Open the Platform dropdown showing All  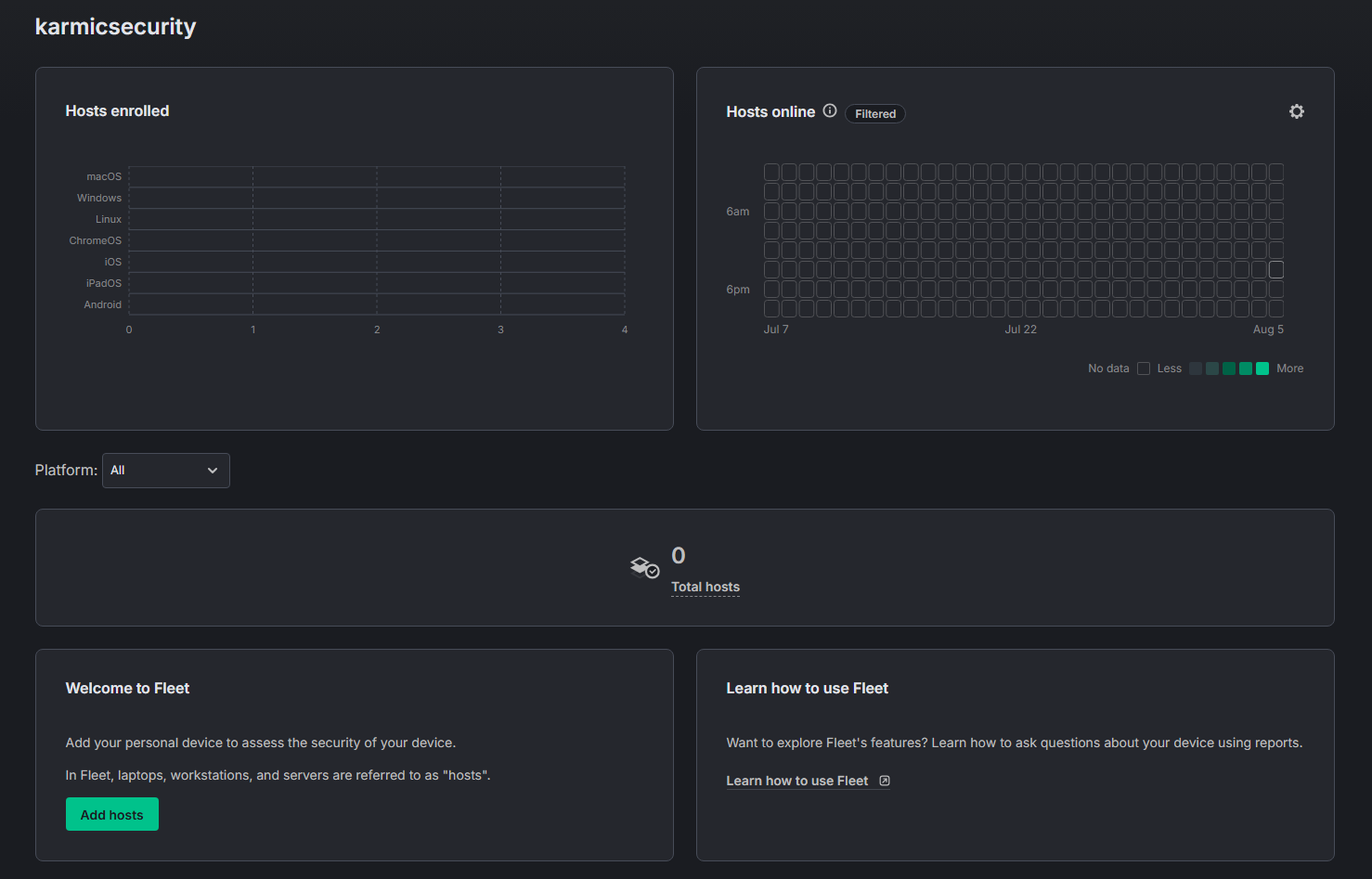166,471
